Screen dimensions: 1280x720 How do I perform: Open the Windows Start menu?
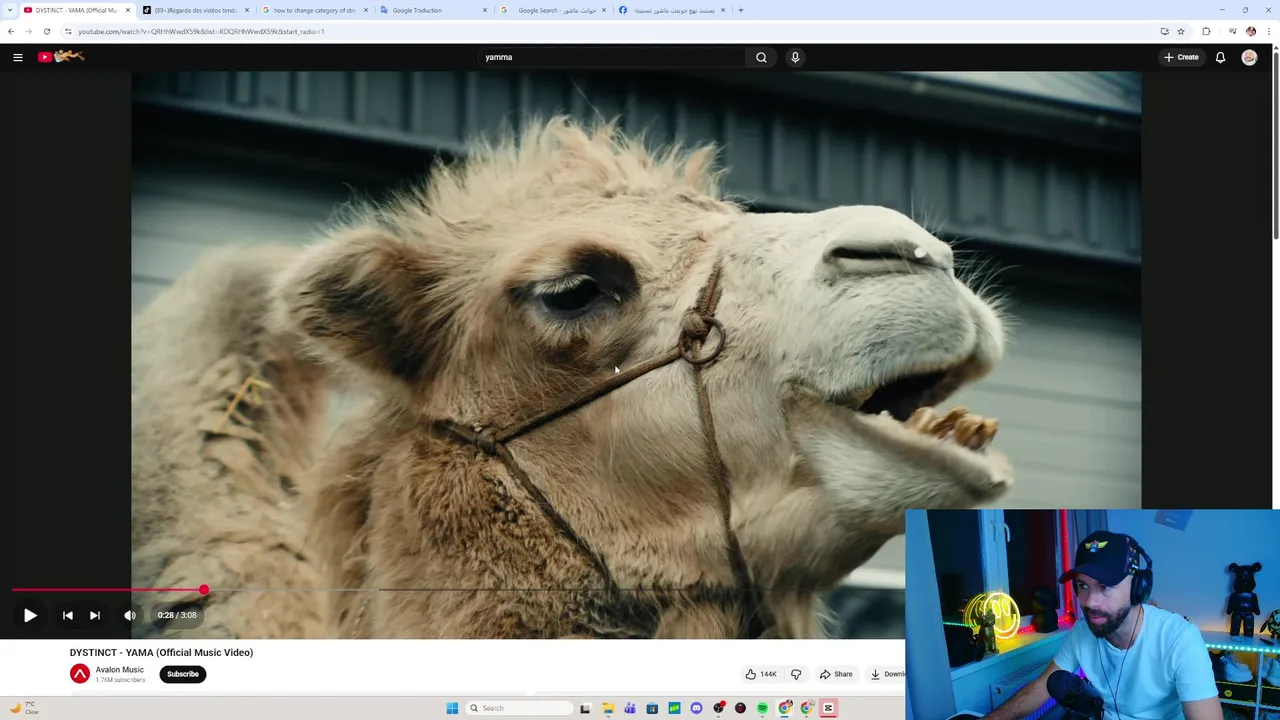452,708
